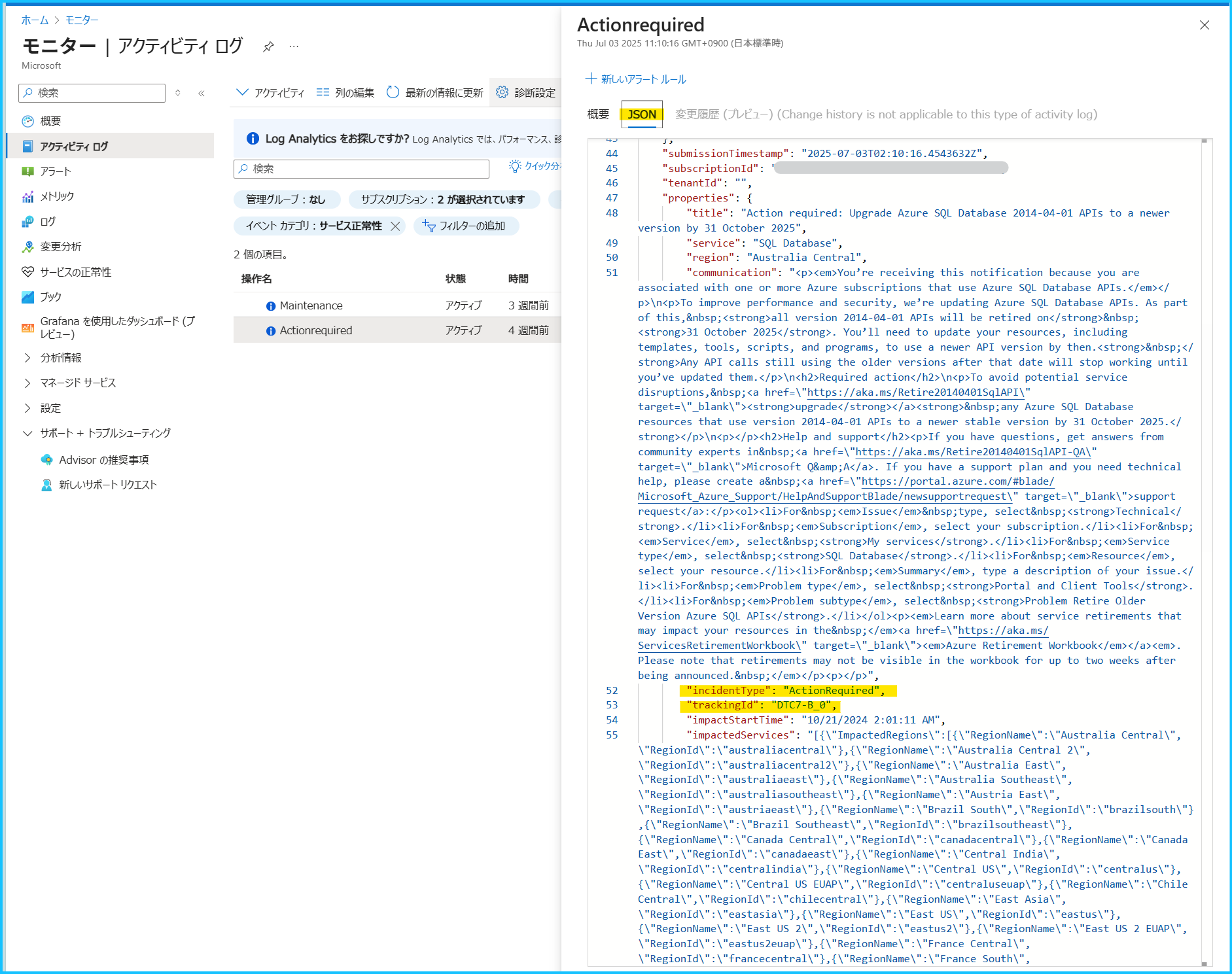The width and height of the screenshot is (1232, 974).
Task: Click the 変更履歴 (プレビュー) tab
Action: click(x=886, y=114)
